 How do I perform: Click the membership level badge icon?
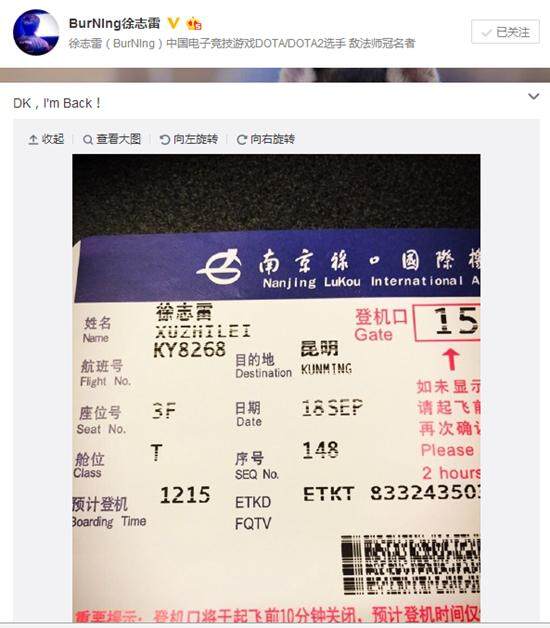[194, 24]
